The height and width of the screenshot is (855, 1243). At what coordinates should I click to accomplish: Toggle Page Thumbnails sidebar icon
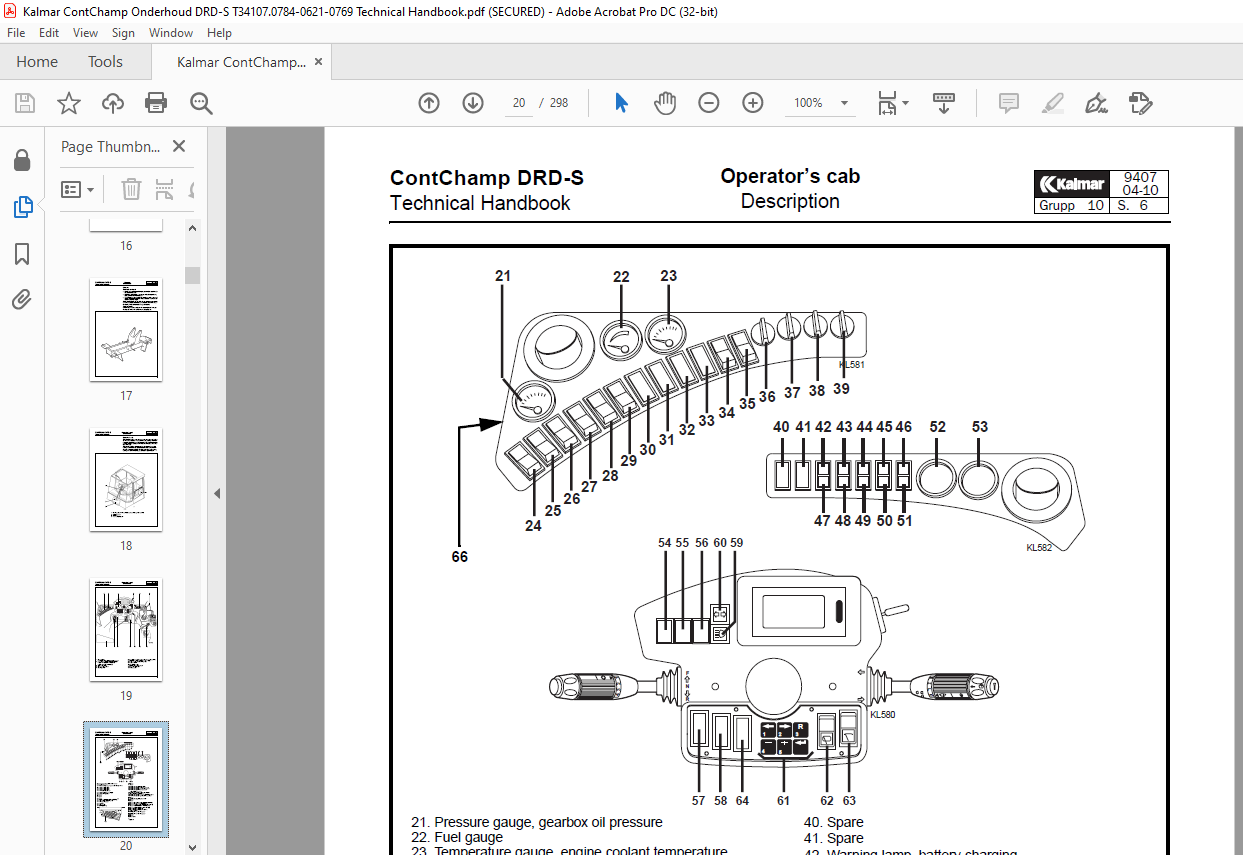(x=22, y=207)
